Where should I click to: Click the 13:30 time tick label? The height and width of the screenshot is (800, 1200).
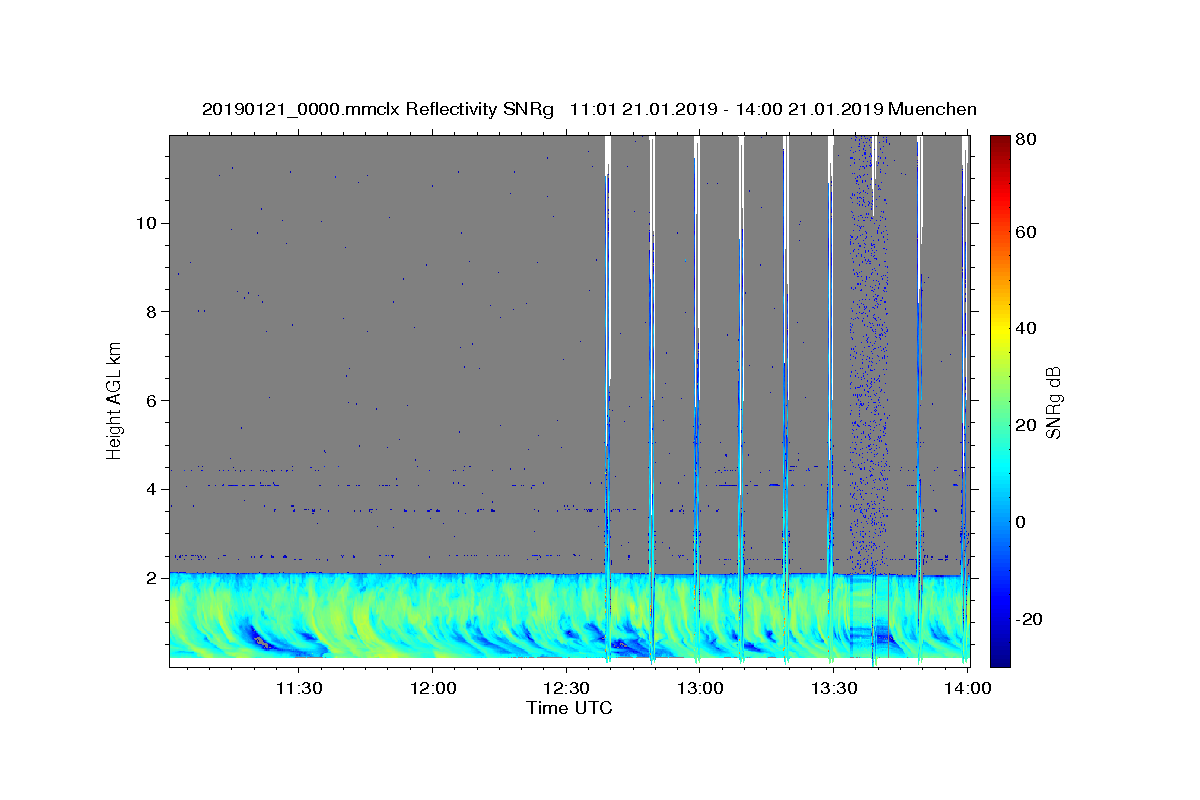[x=834, y=689]
